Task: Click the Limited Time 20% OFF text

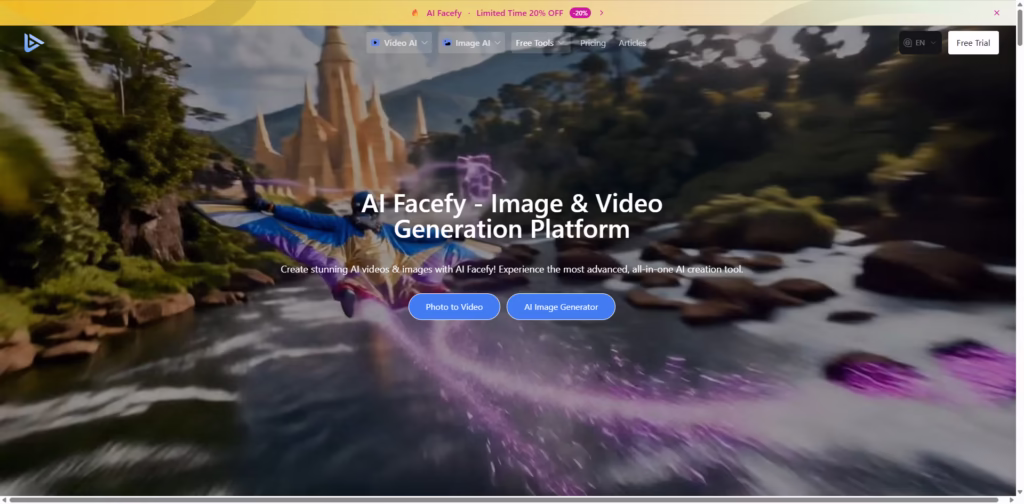Action: (519, 13)
